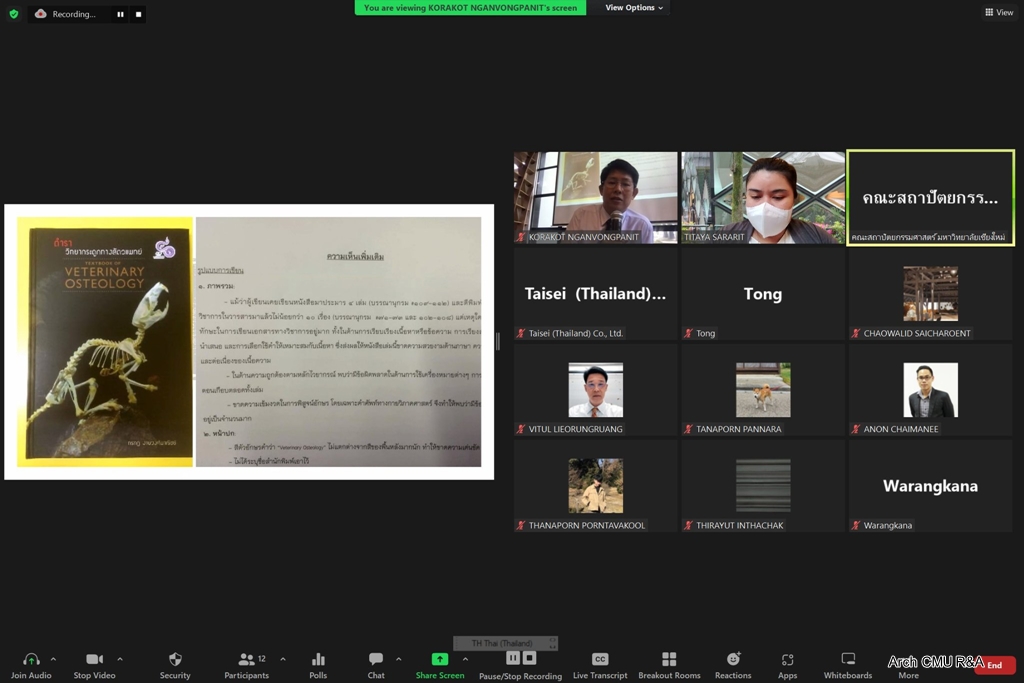1024x683 pixels.
Task: Open Breakout Rooms
Action: [x=669, y=665]
